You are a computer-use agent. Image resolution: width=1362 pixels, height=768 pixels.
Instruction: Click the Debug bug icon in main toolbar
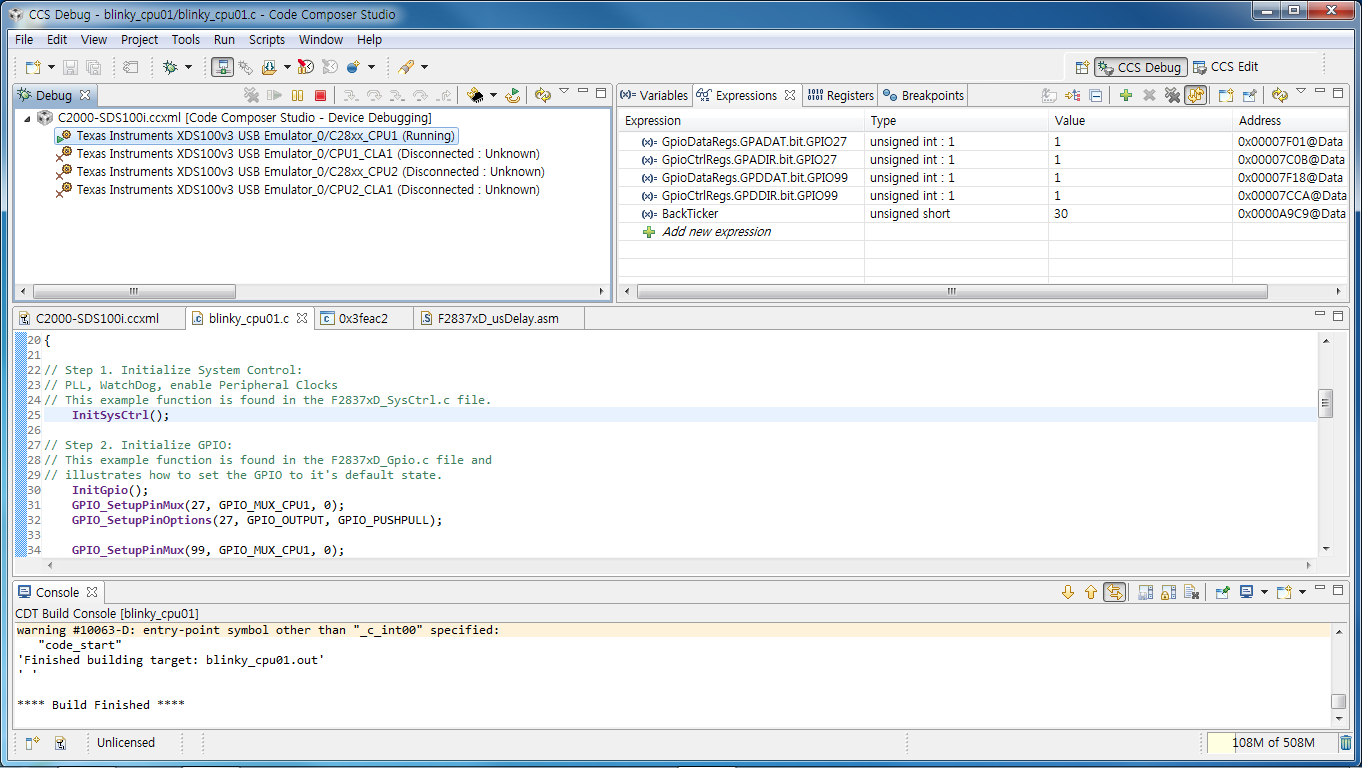(170, 67)
